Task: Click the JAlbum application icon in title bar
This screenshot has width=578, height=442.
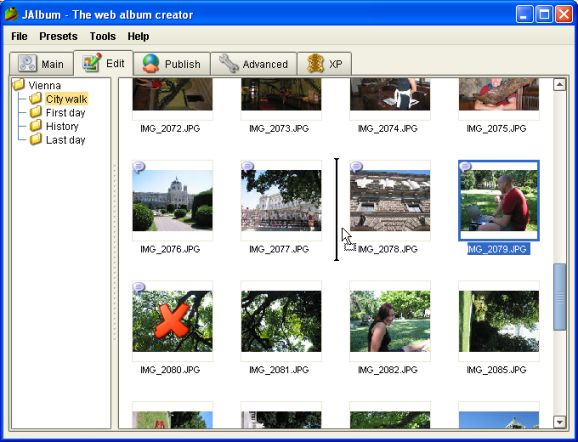Action: pos(11,14)
